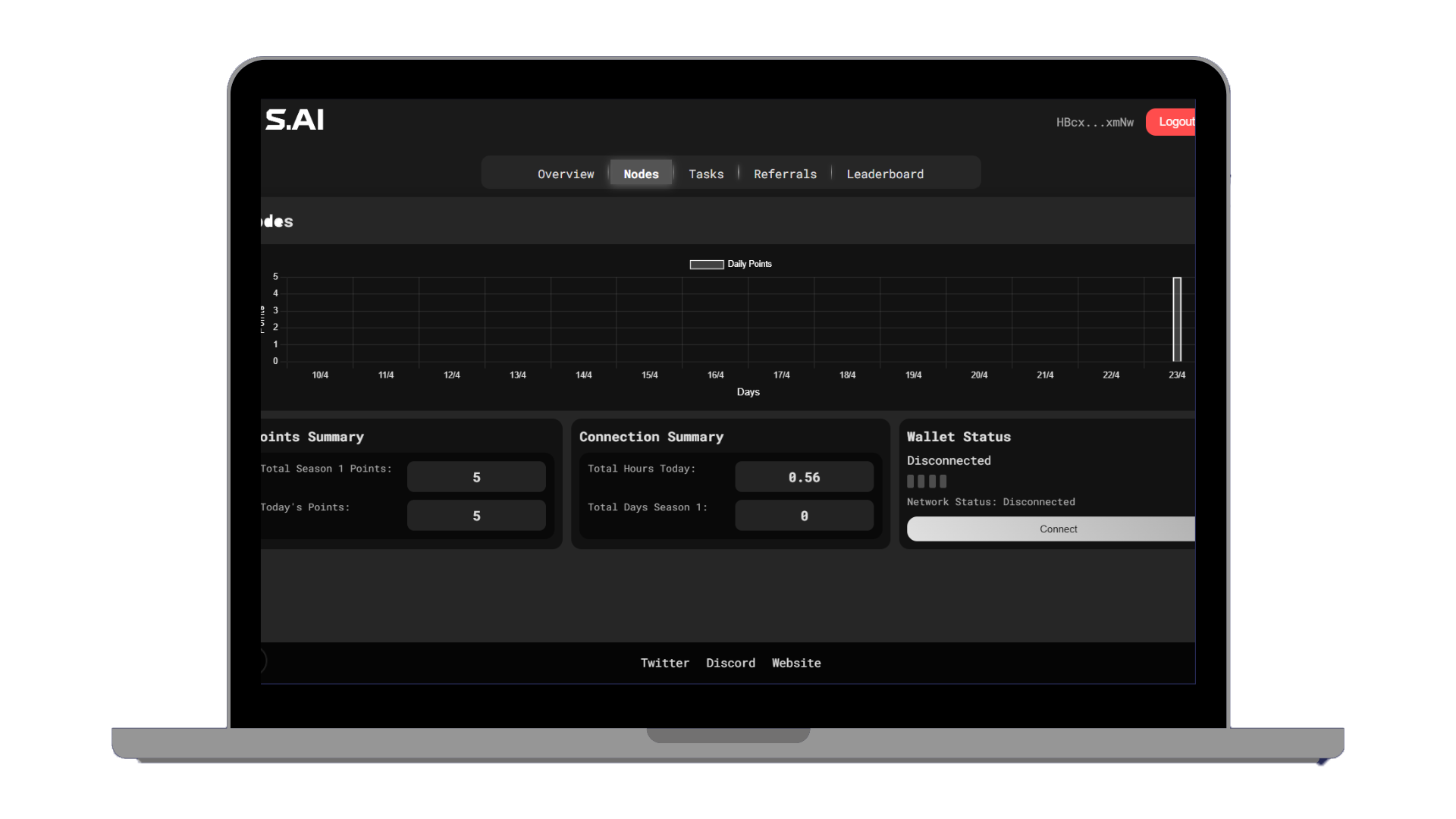The width and height of the screenshot is (1456, 819).
Task: Click the Total Season 1 Points value
Action: pos(476,477)
